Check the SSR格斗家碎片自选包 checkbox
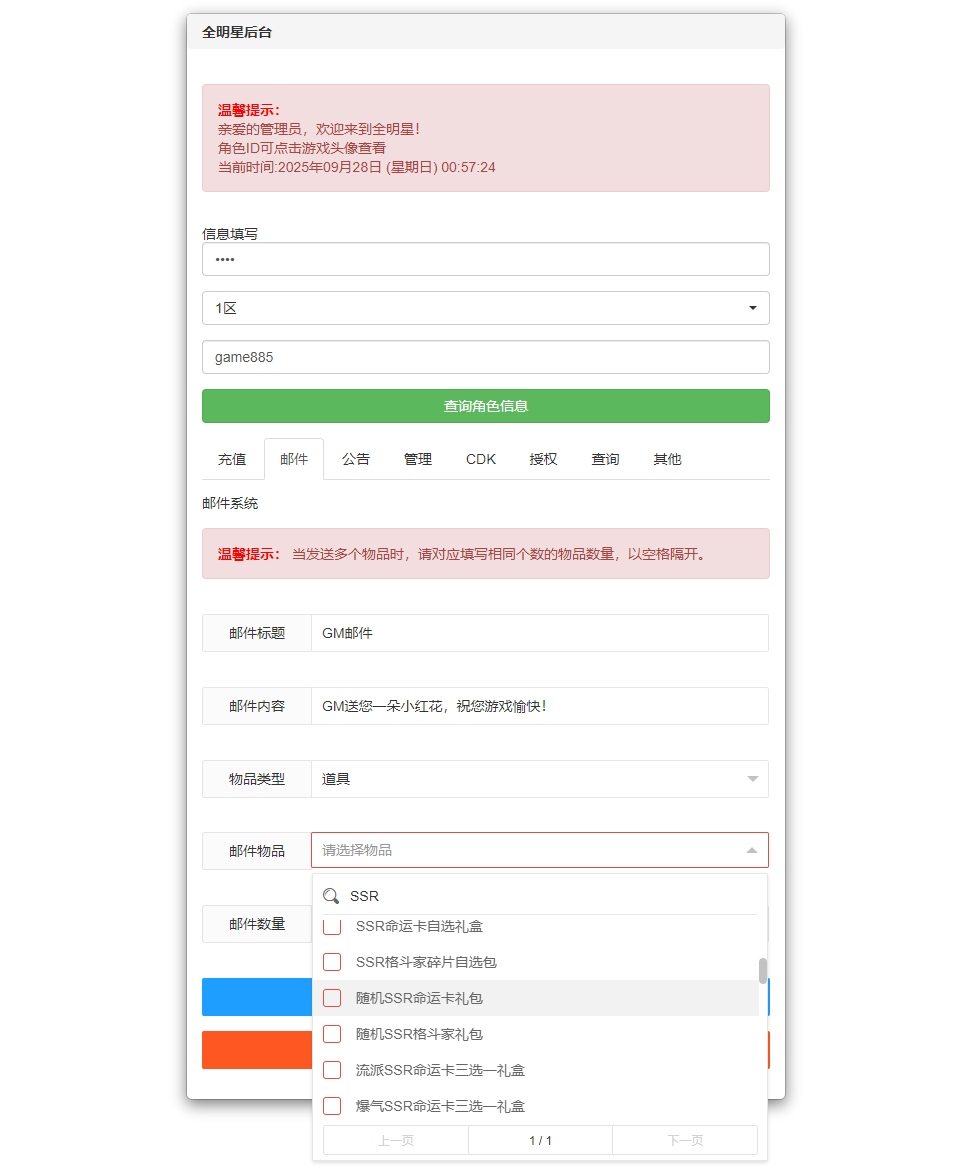 pyautogui.click(x=332, y=962)
